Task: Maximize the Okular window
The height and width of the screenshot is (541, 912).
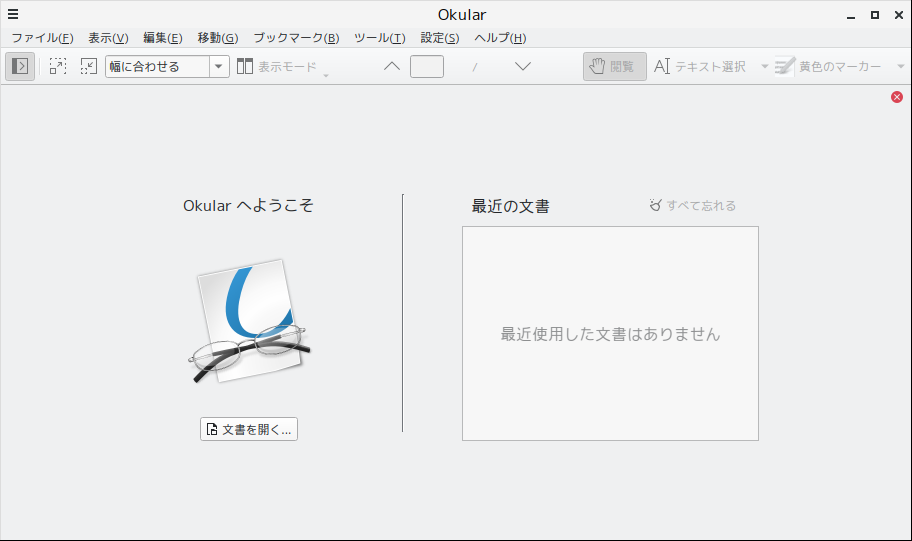Action: 875,15
